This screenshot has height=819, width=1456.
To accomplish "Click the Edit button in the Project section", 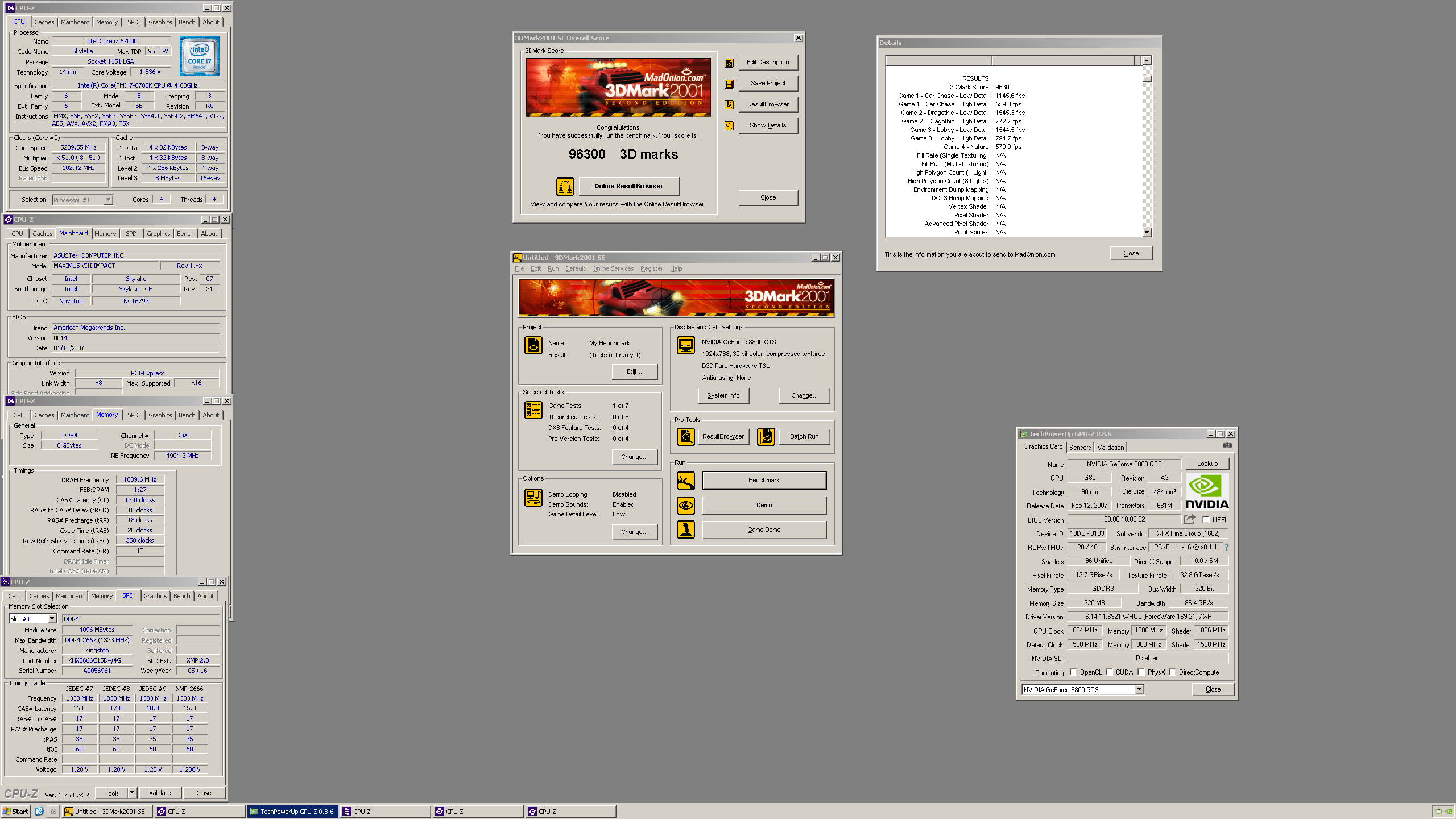I will (634, 371).
